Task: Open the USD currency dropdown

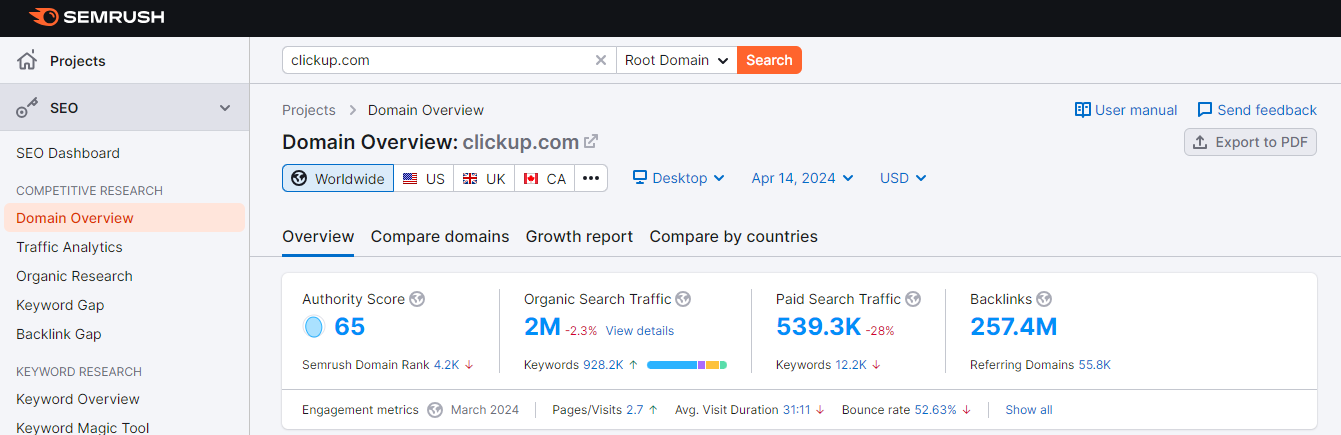Action: 903,178
